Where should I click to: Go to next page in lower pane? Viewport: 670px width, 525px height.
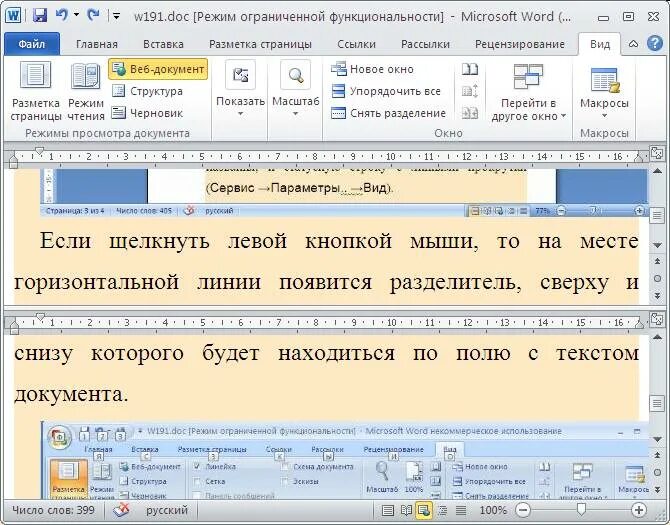click(657, 490)
